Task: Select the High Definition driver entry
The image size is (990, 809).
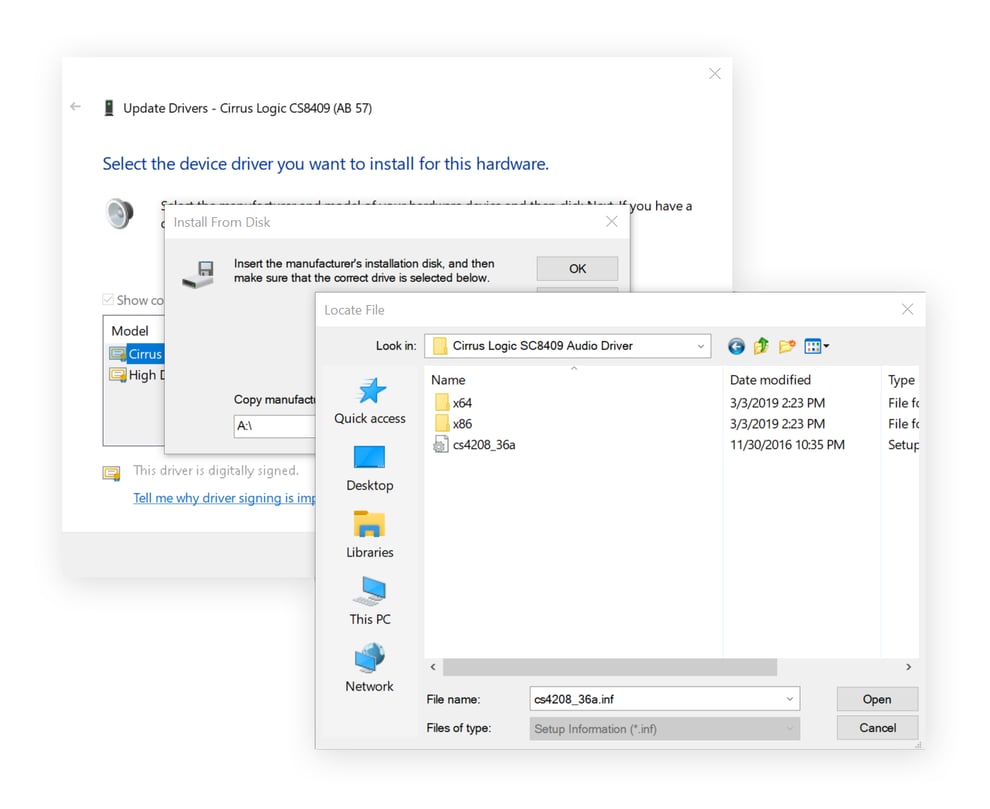Action: (x=140, y=375)
